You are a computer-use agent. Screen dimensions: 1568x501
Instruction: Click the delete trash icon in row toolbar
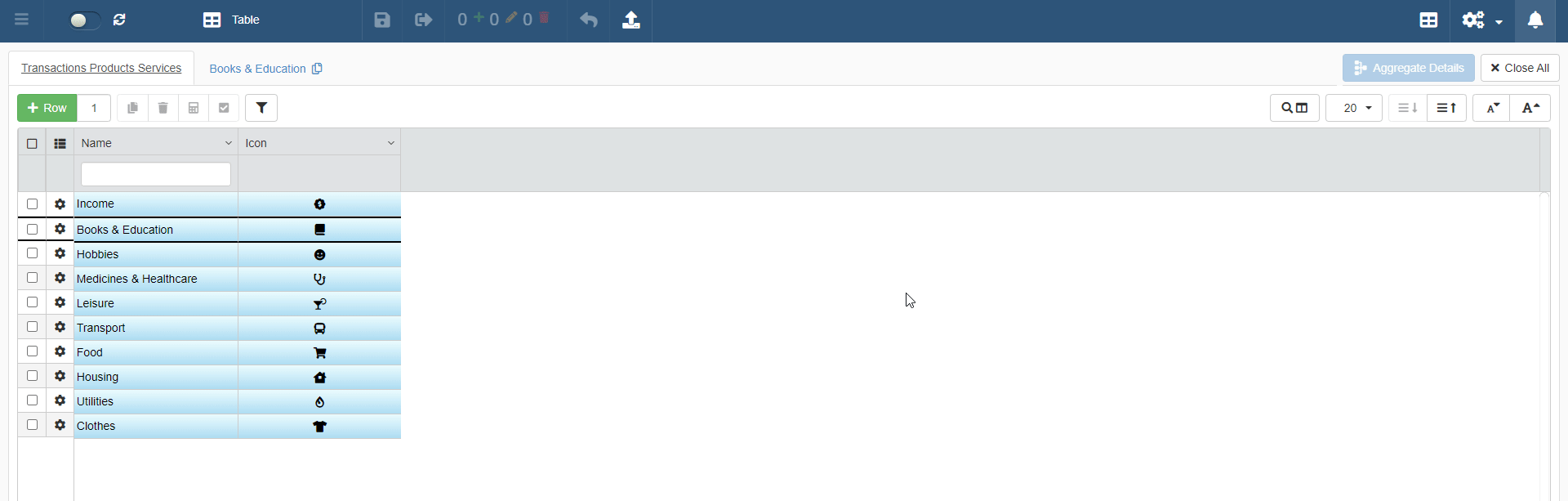pyautogui.click(x=163, y=108)
